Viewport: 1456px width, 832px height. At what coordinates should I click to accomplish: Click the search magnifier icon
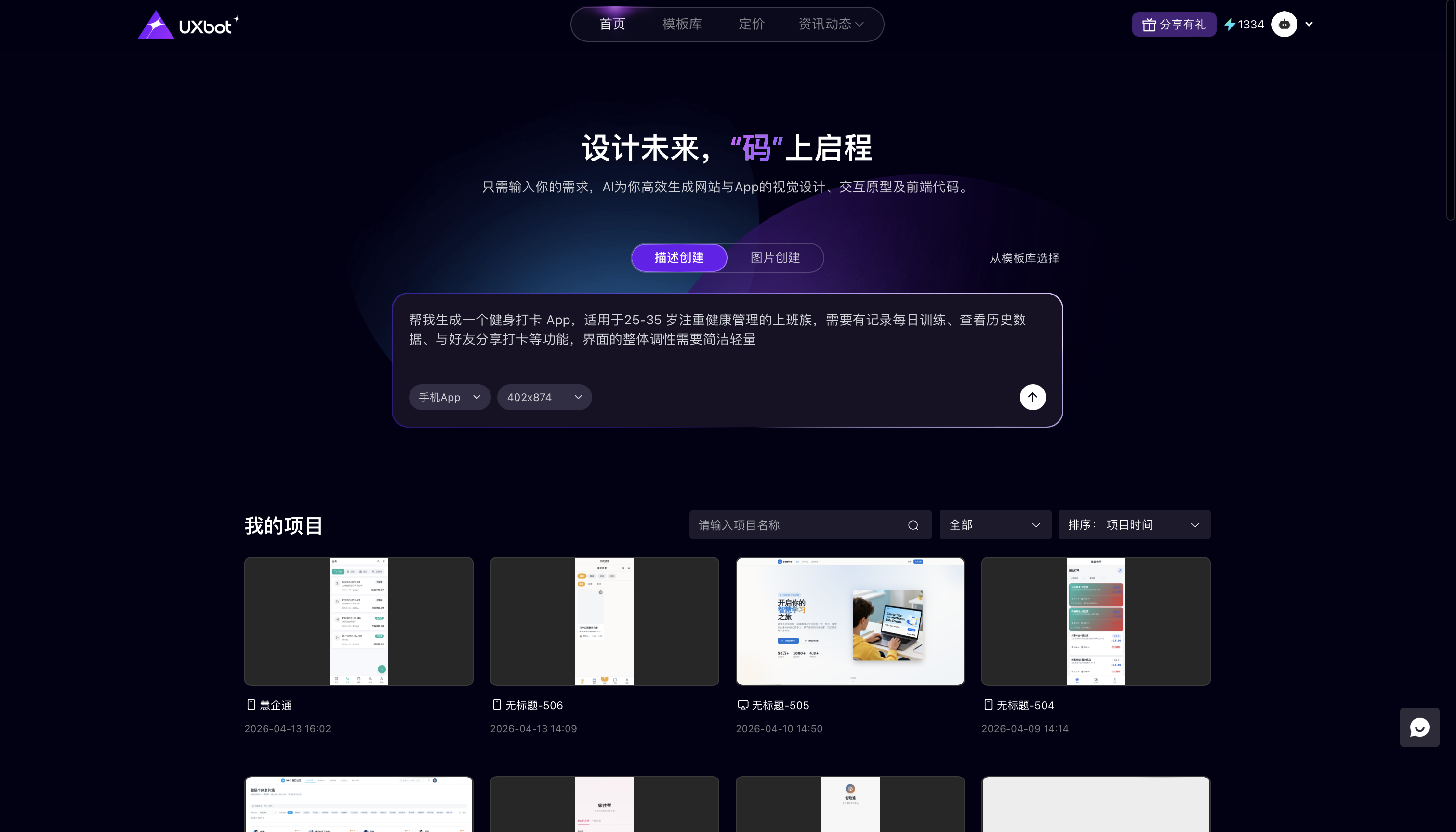913,525
